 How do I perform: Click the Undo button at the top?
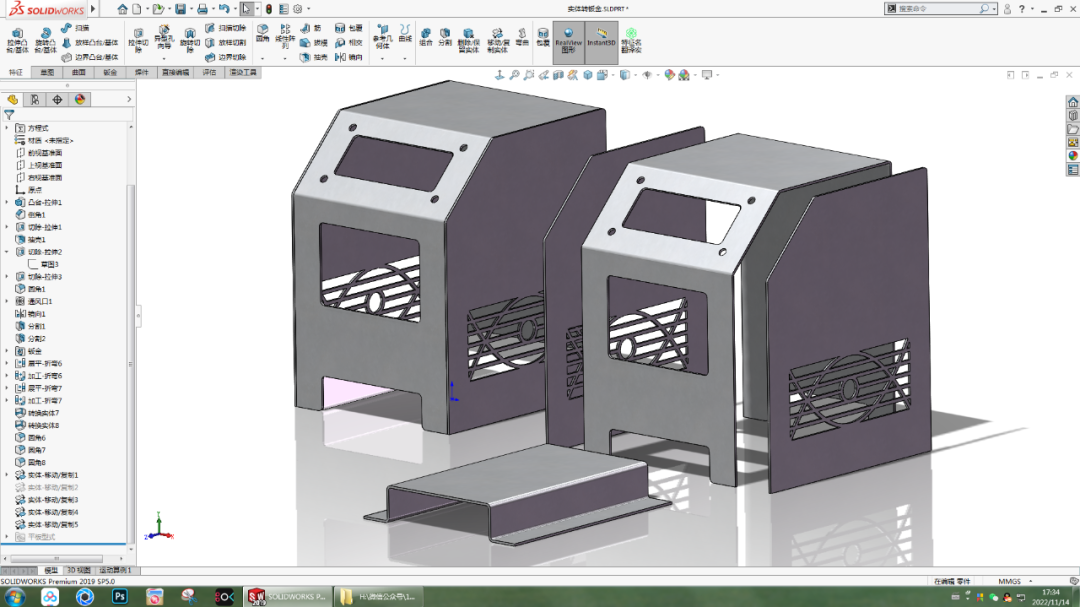222,8
